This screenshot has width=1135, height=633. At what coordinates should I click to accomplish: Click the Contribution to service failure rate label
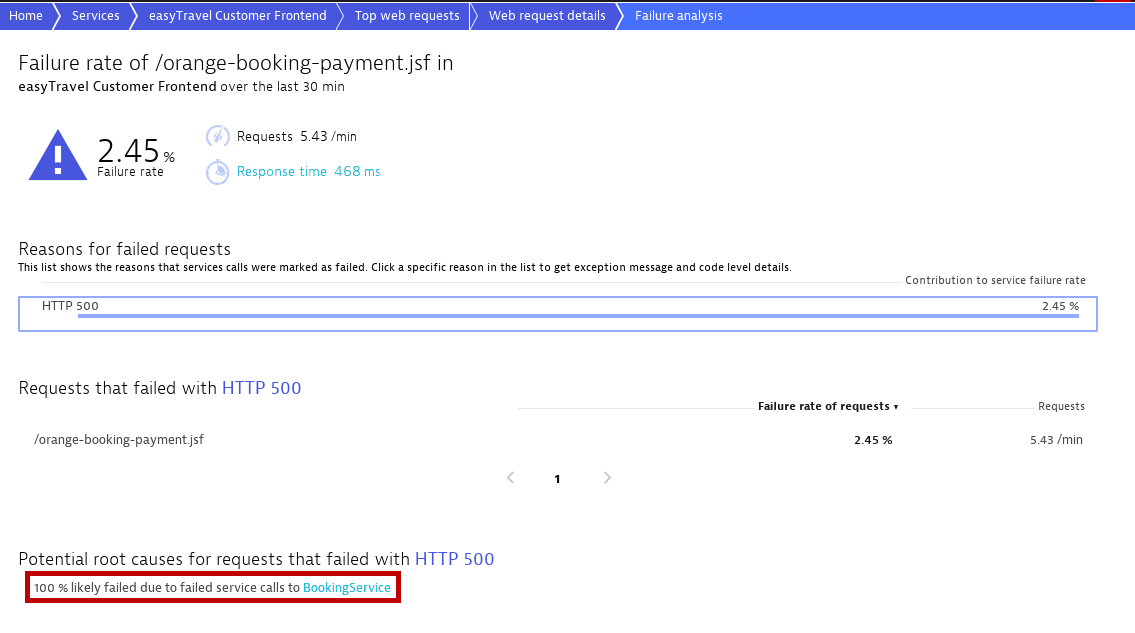pos(995,280)
